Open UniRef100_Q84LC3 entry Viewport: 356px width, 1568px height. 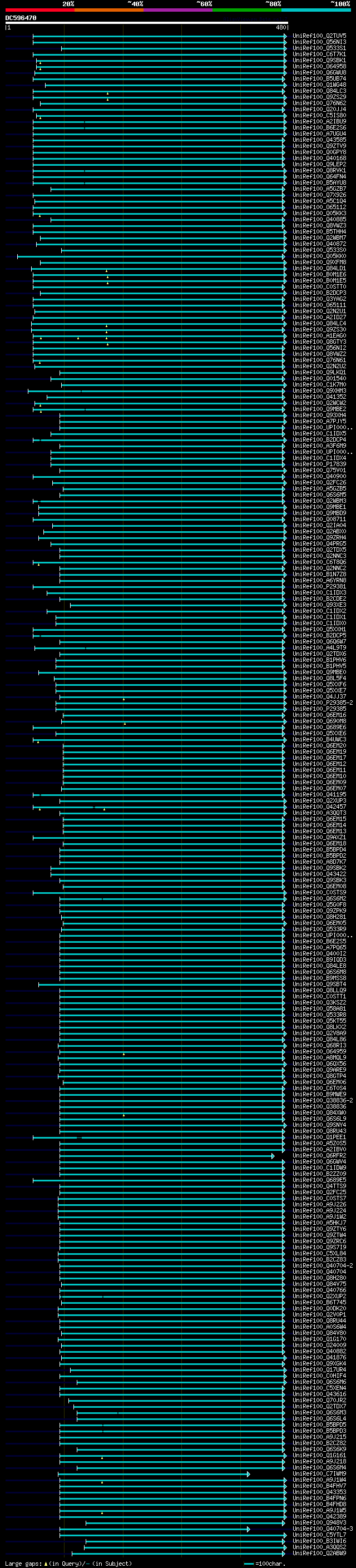pos(319,91)
